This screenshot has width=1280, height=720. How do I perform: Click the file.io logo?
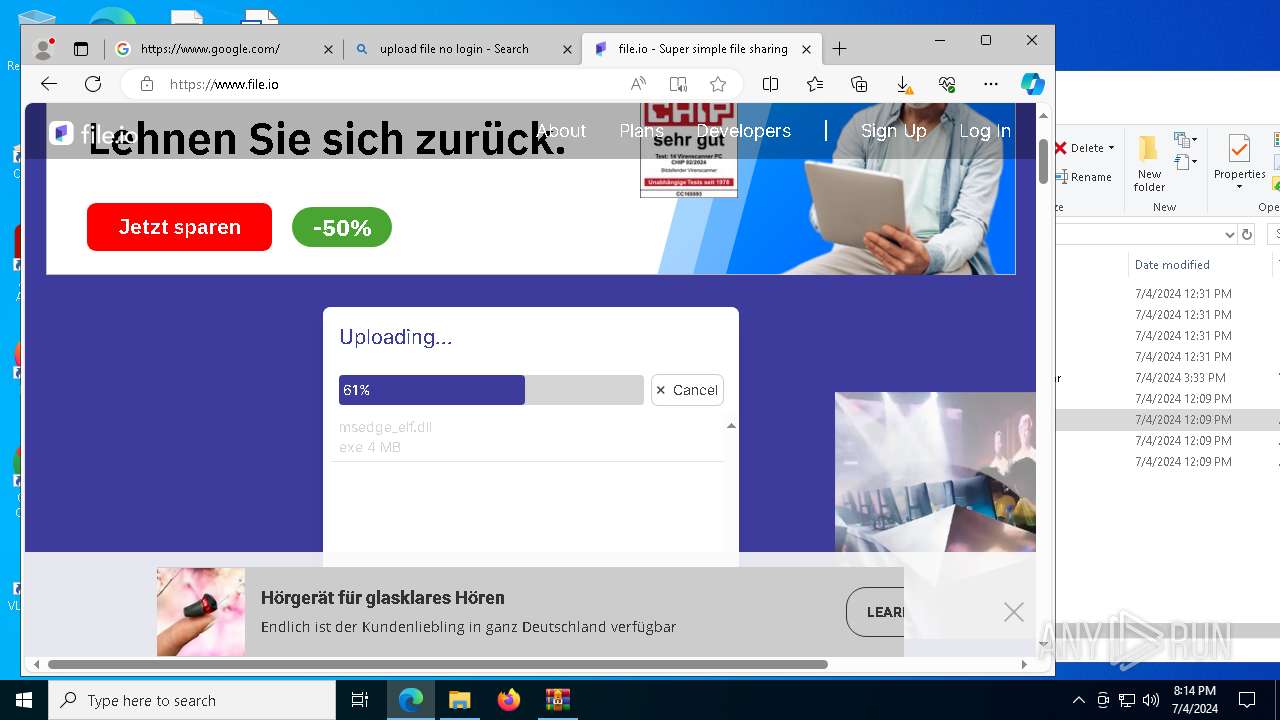92,133
